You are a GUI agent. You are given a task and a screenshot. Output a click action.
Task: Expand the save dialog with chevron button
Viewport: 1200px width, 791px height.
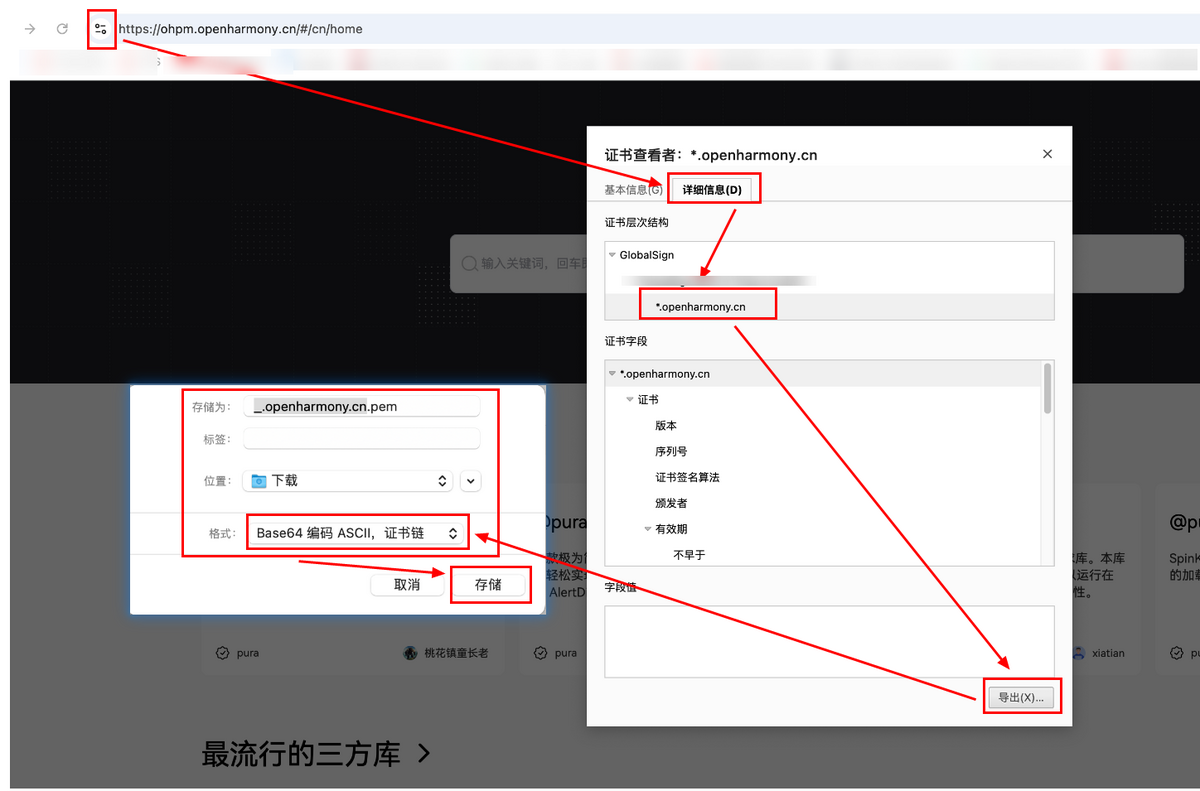point(471,481)
